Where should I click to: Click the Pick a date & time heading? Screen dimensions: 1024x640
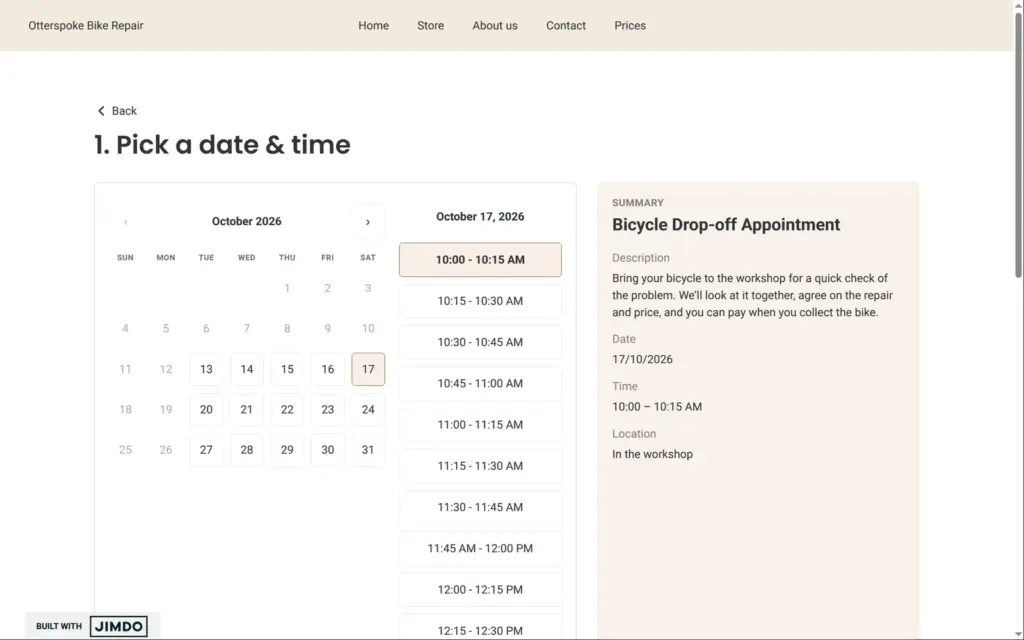click(x=223, y=145)
